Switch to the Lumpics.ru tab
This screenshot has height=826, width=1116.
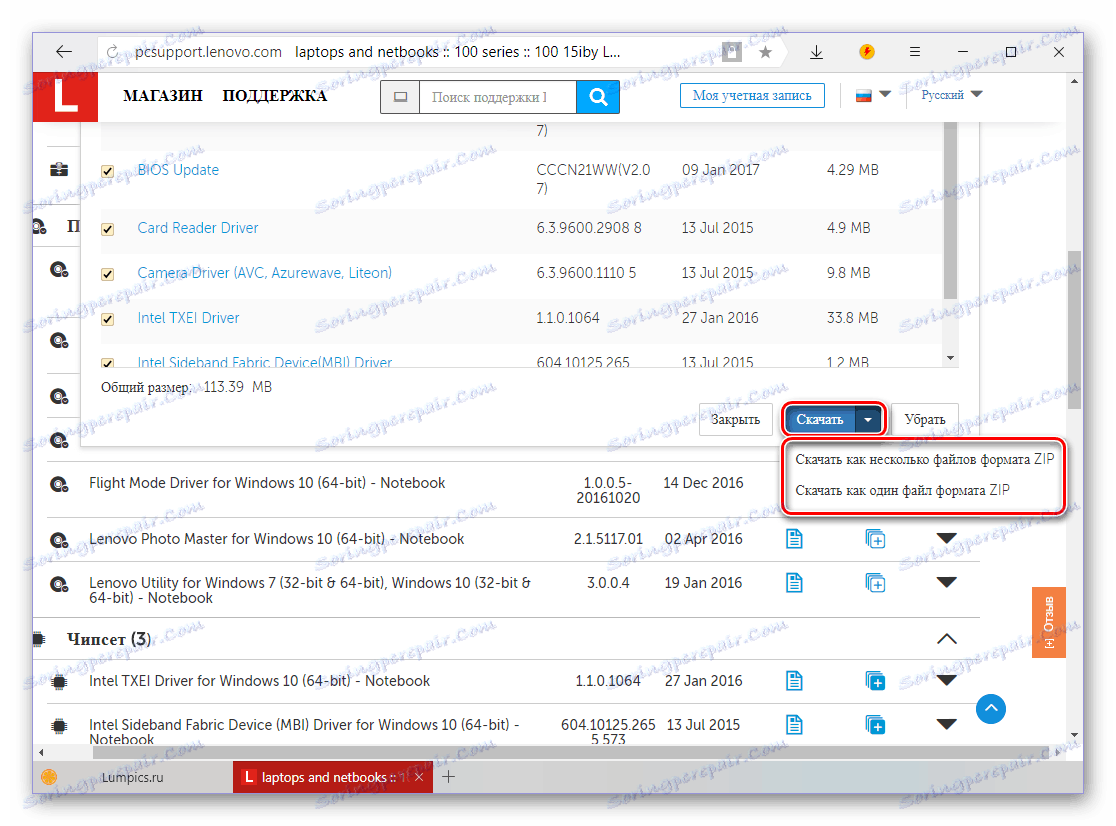tap(132, 777)
